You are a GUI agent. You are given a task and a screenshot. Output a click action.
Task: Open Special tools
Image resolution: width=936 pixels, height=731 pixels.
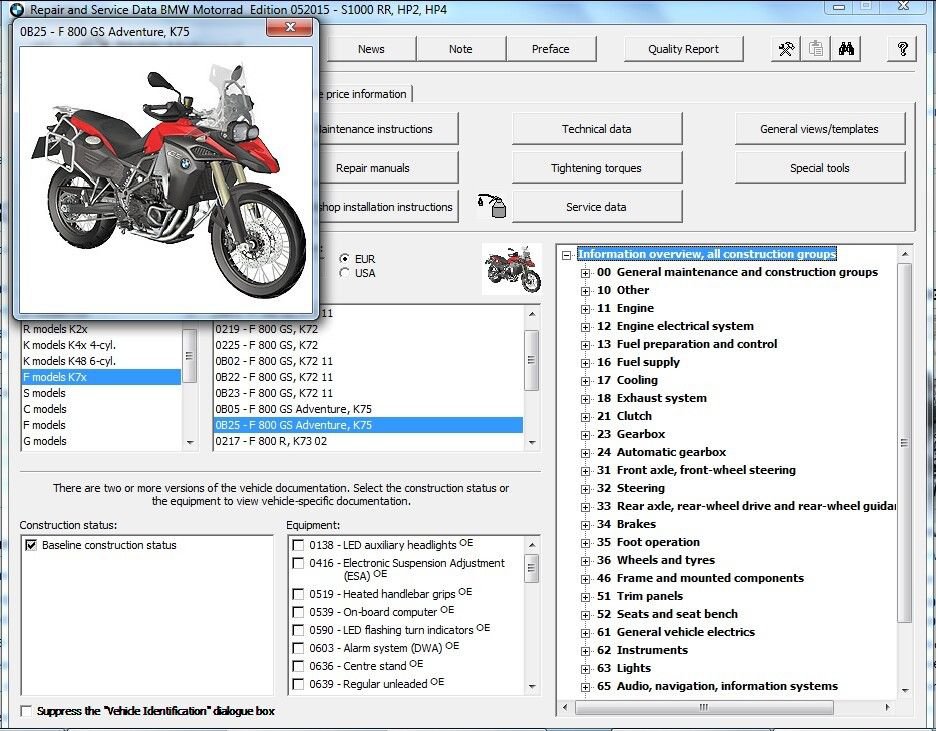pyautogui.click(x=820, y=168)
